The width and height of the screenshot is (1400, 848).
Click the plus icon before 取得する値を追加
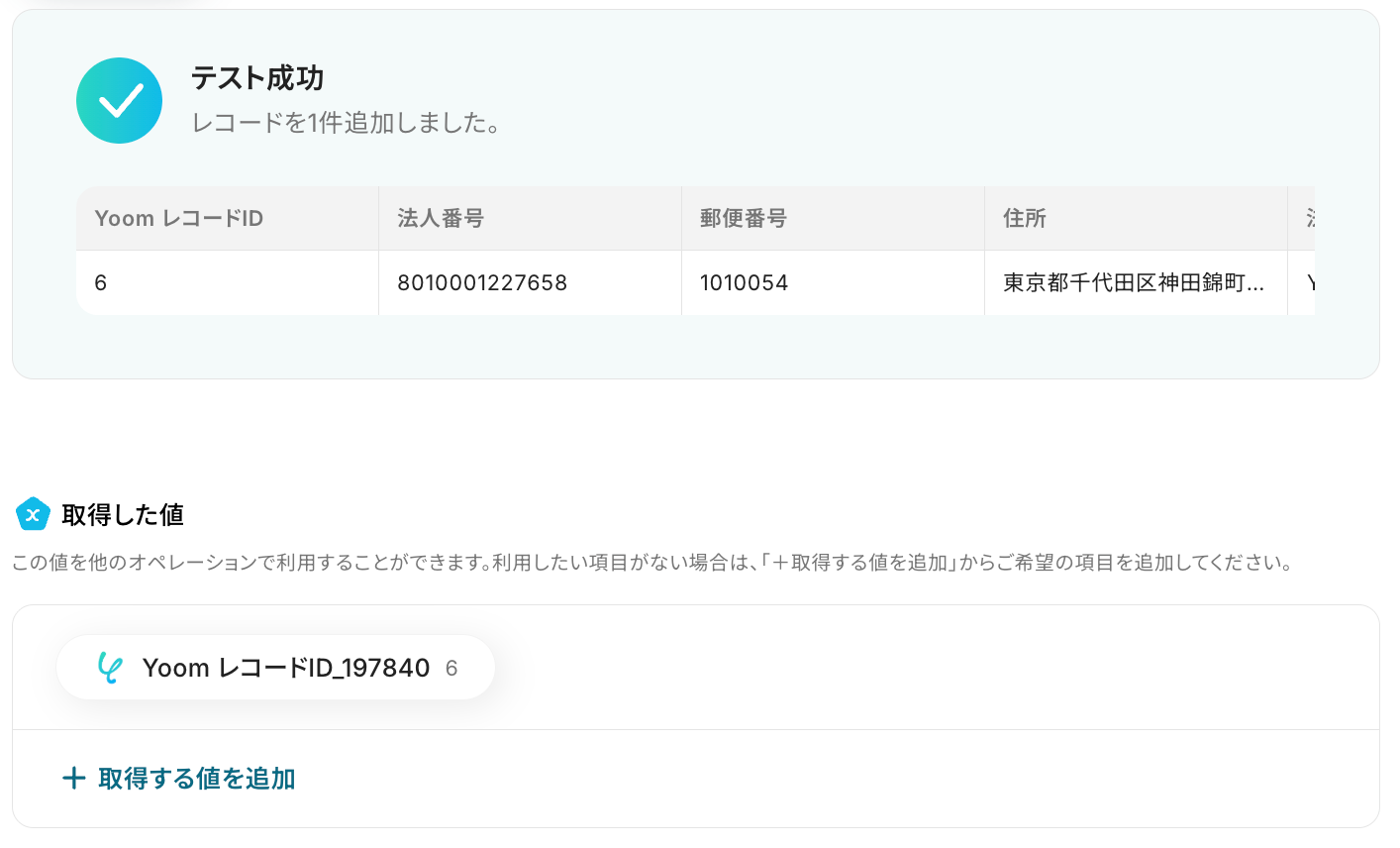point(73,778)
